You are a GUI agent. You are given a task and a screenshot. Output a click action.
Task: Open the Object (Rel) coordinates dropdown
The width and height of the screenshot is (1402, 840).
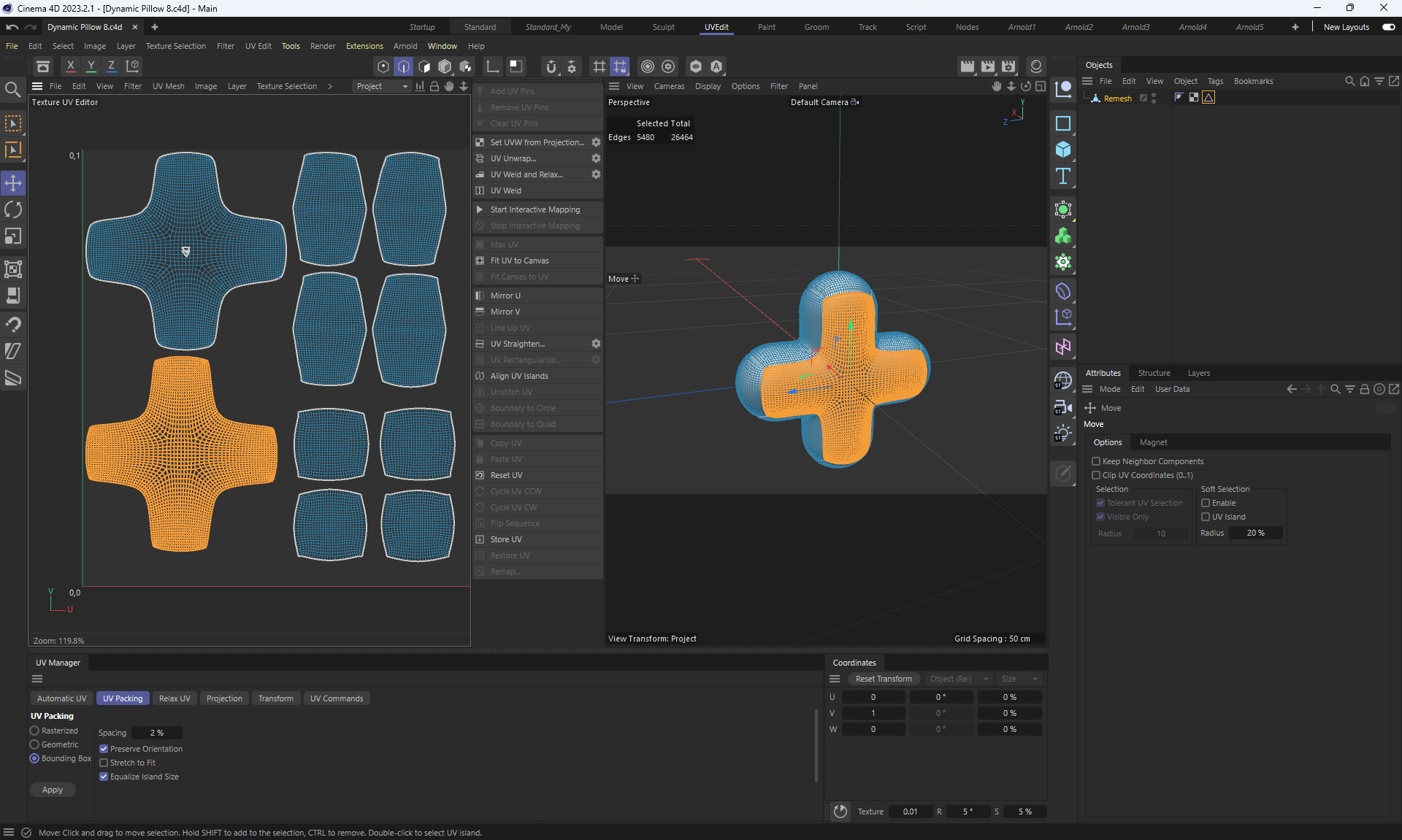[x=957, y=679]
